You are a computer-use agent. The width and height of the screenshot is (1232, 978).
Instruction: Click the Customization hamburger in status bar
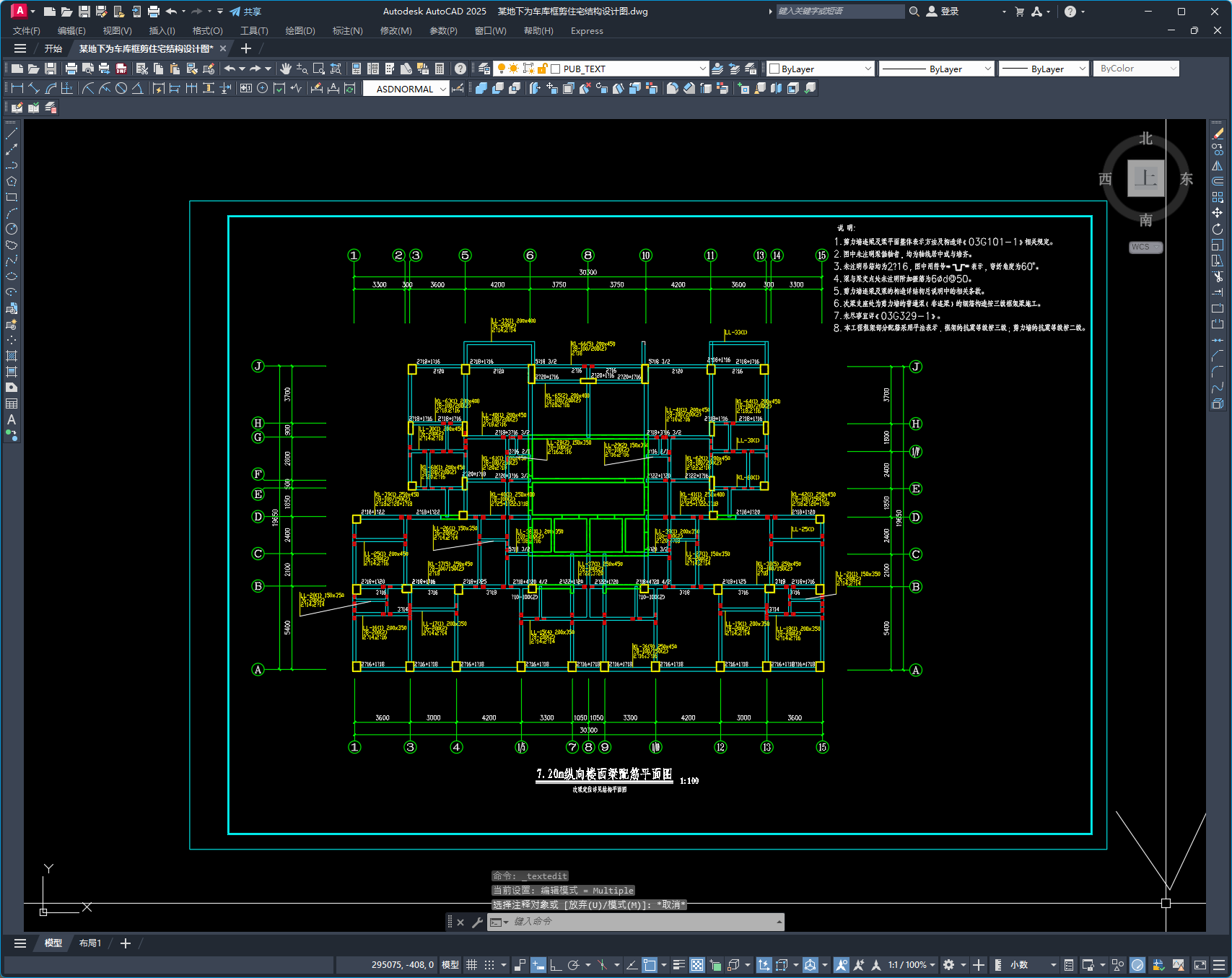coord(1219,965)
